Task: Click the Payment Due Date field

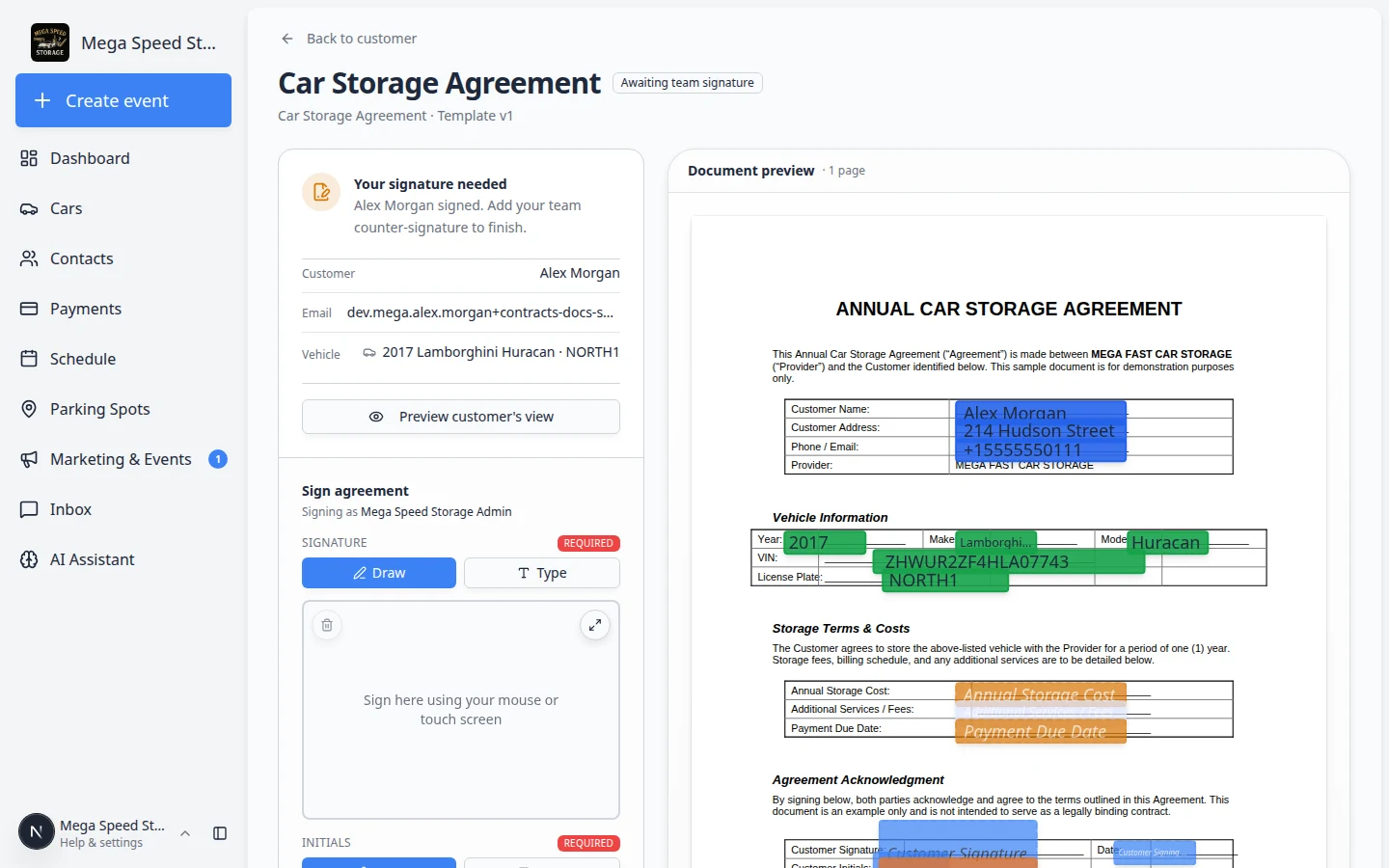Action: tap(1040, 732)
